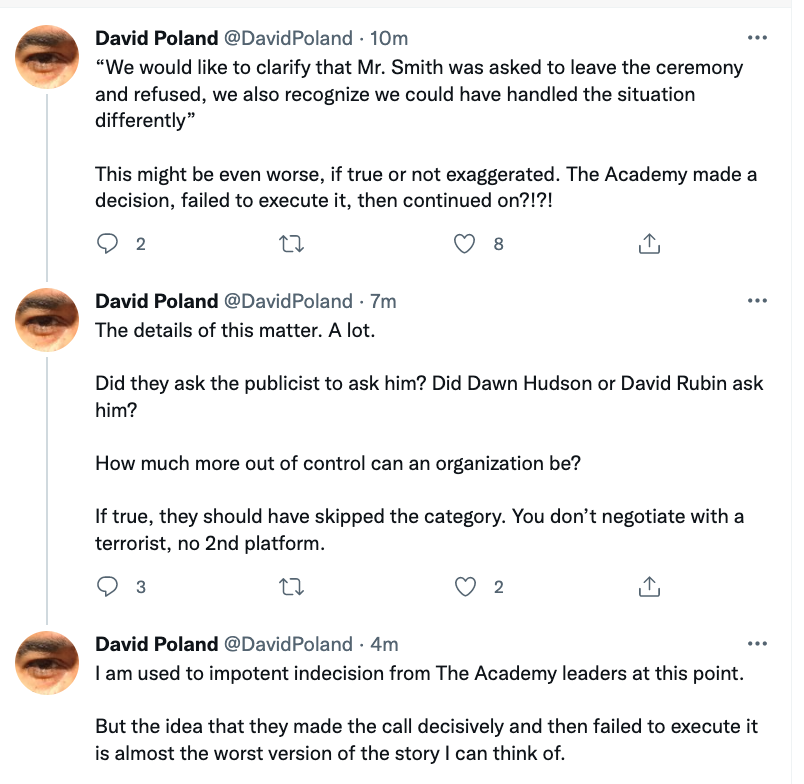Click @DavidPoland handle on the 7m tweet
The image size is (804, 784).
pyautogui.click(x=289, y=301)
